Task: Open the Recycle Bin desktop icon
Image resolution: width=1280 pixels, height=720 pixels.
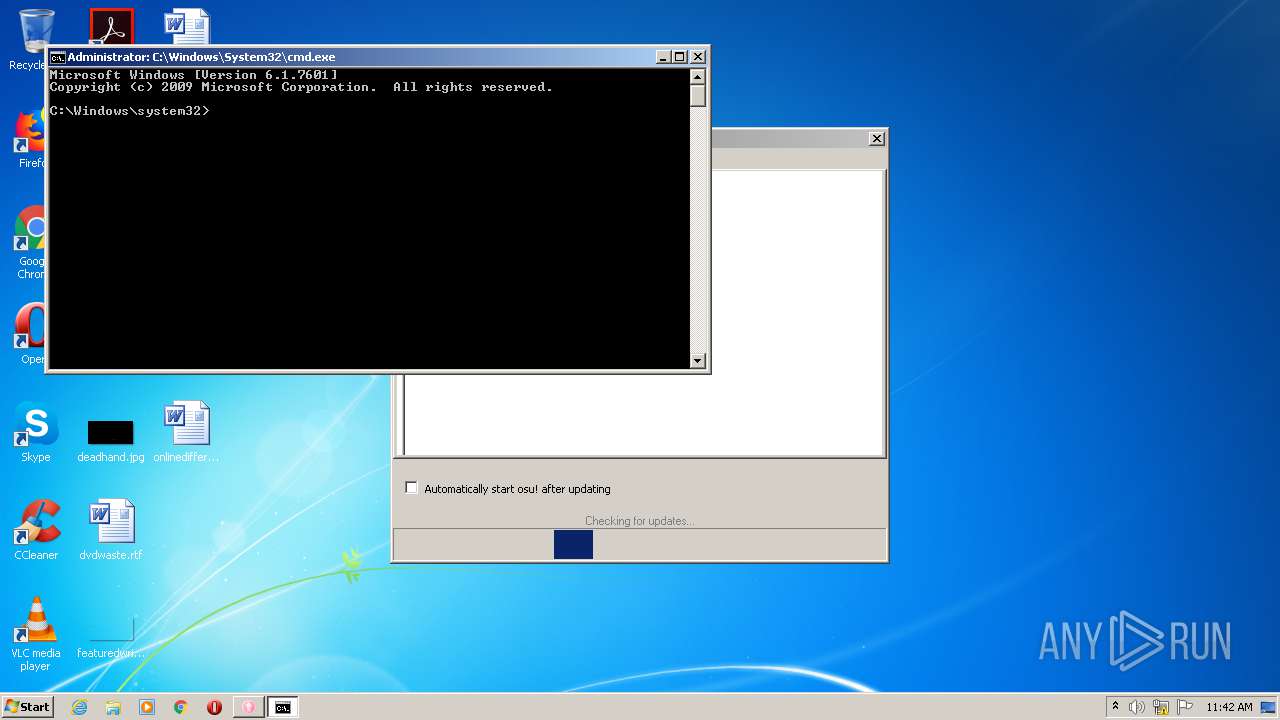Action: tap(32, 38)
